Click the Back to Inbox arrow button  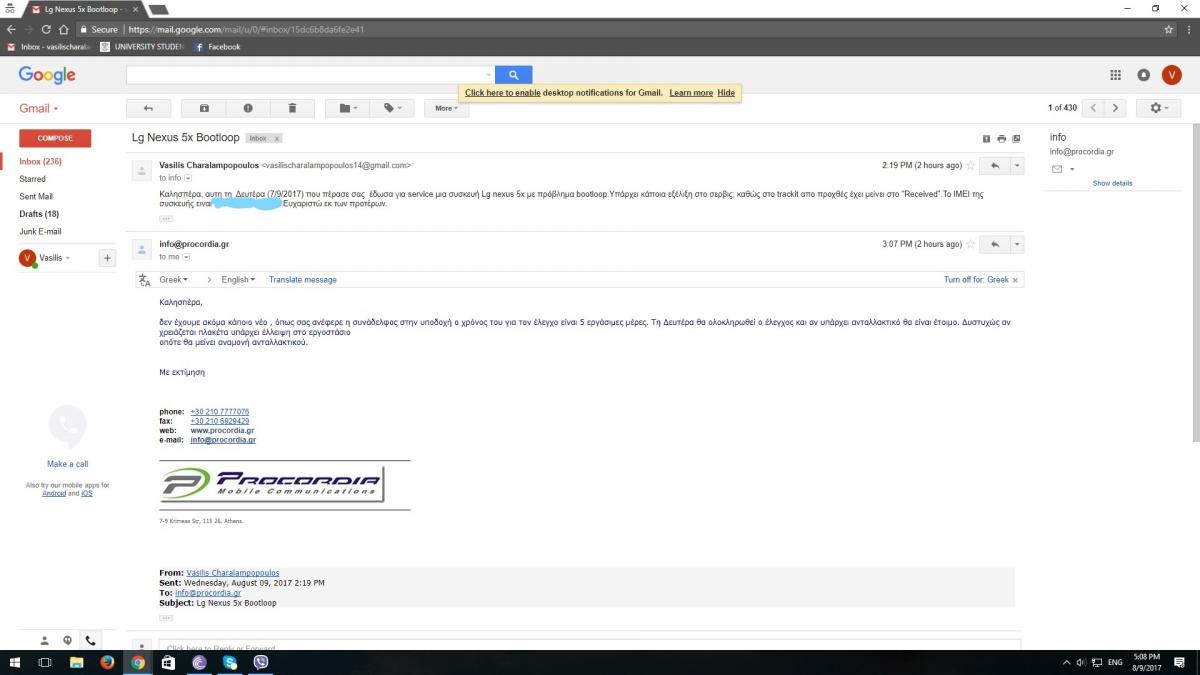[148, 108]
